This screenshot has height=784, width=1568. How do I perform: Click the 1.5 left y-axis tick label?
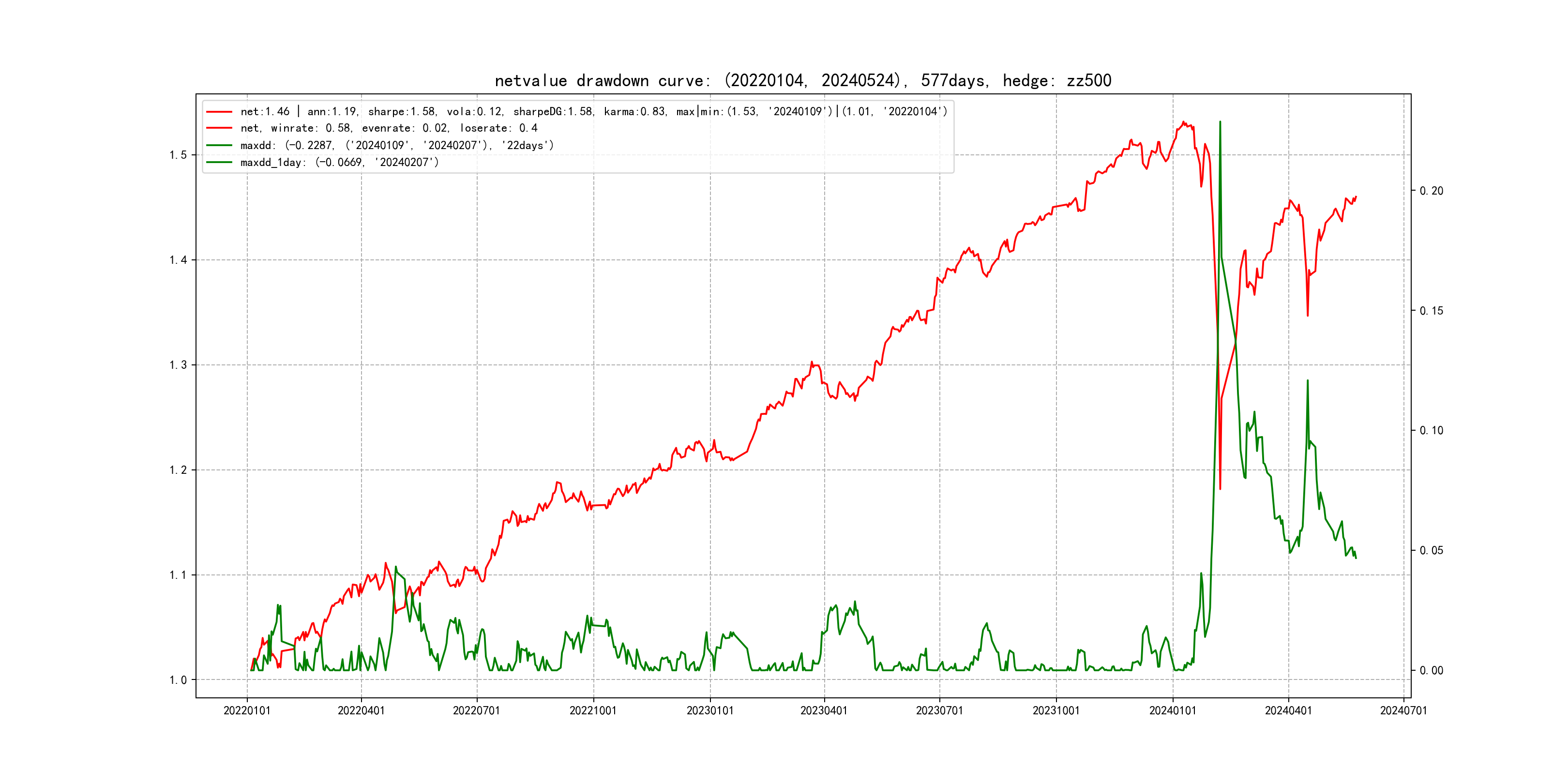[178, 155]
